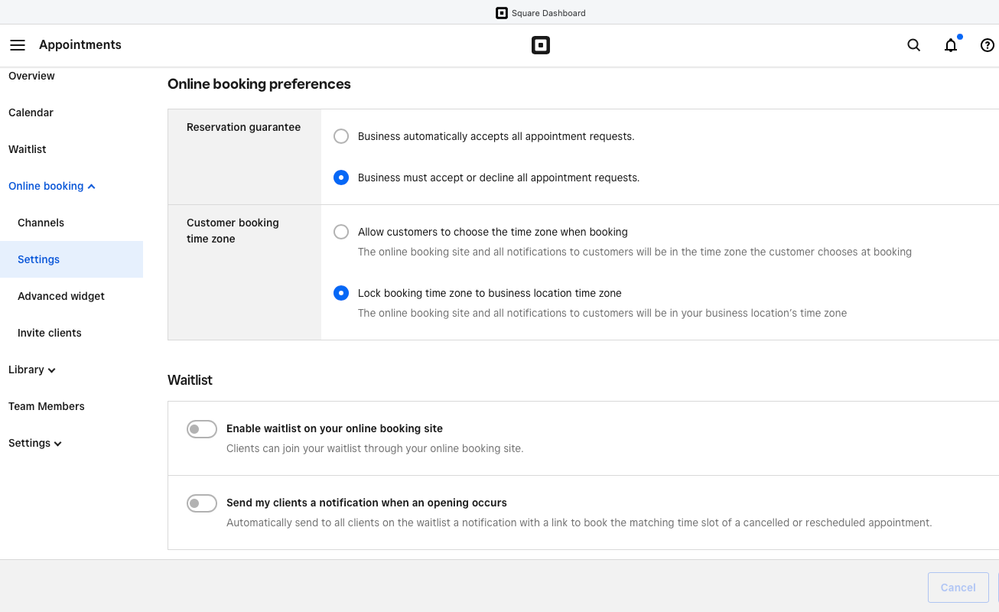999x612 pixels.
Task: Click Square Dashboard title bar icon
Action: point(502,13)
